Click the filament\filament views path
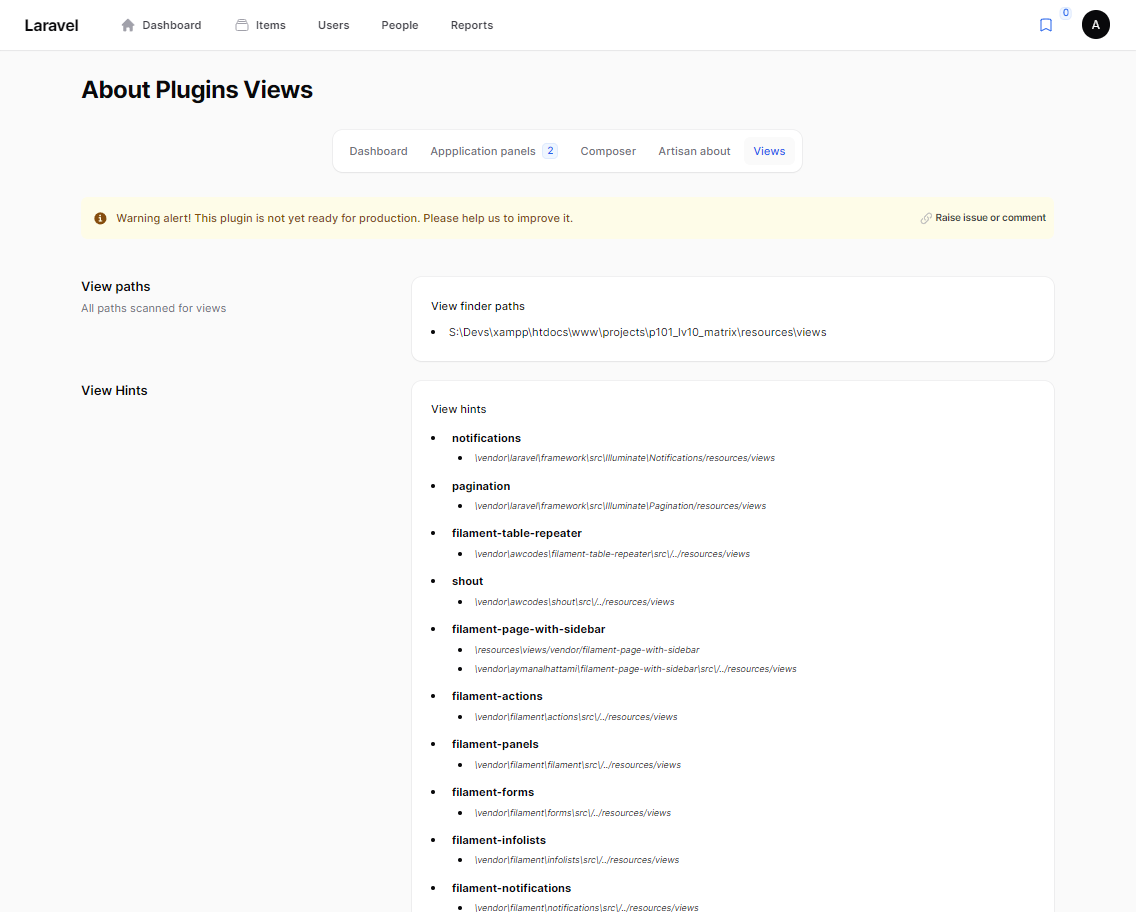1136x912 pixels. click(577, 765)
